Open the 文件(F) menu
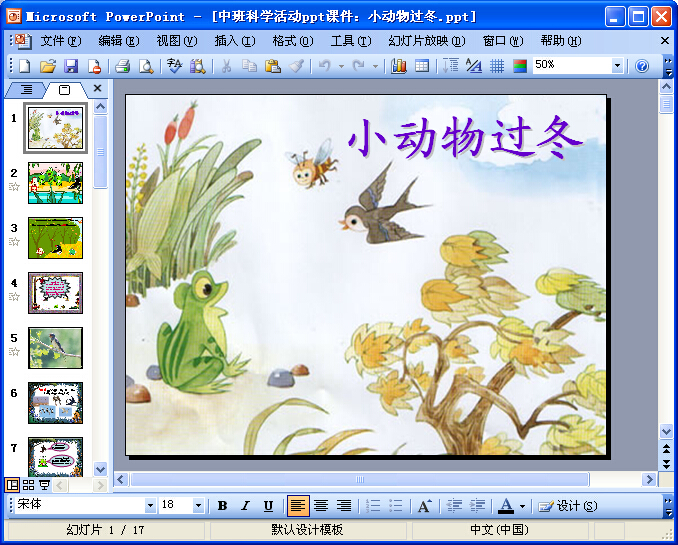Screen dimensions: 678x545 click(x=61, y=41)
